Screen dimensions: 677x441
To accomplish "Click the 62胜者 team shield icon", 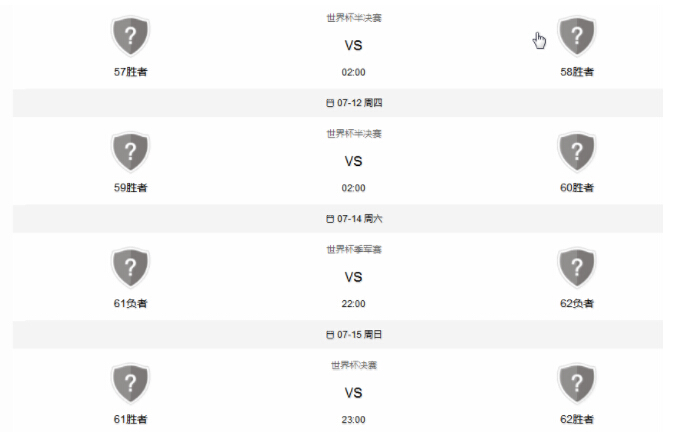I will click(x=577, y=383).
